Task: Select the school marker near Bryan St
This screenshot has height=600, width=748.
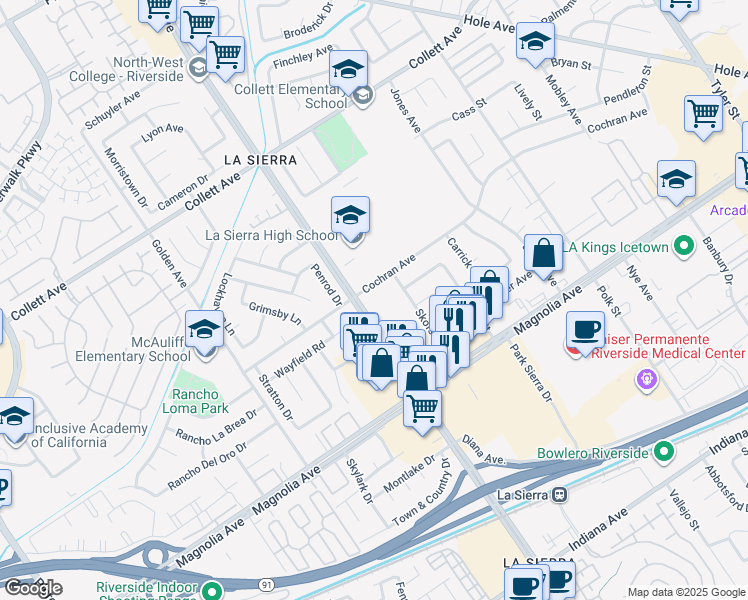Action: click(x=535, y=41)
